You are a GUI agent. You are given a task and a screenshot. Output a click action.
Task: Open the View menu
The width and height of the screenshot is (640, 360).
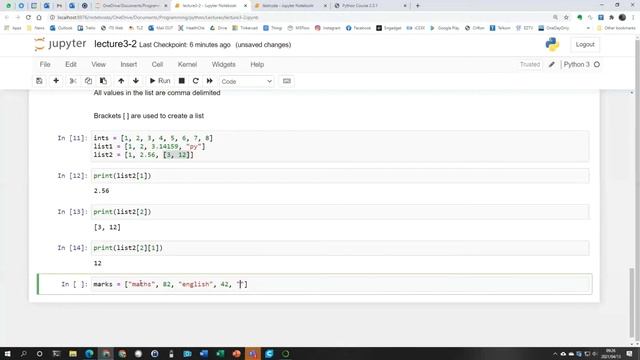(x=98, y=64)
